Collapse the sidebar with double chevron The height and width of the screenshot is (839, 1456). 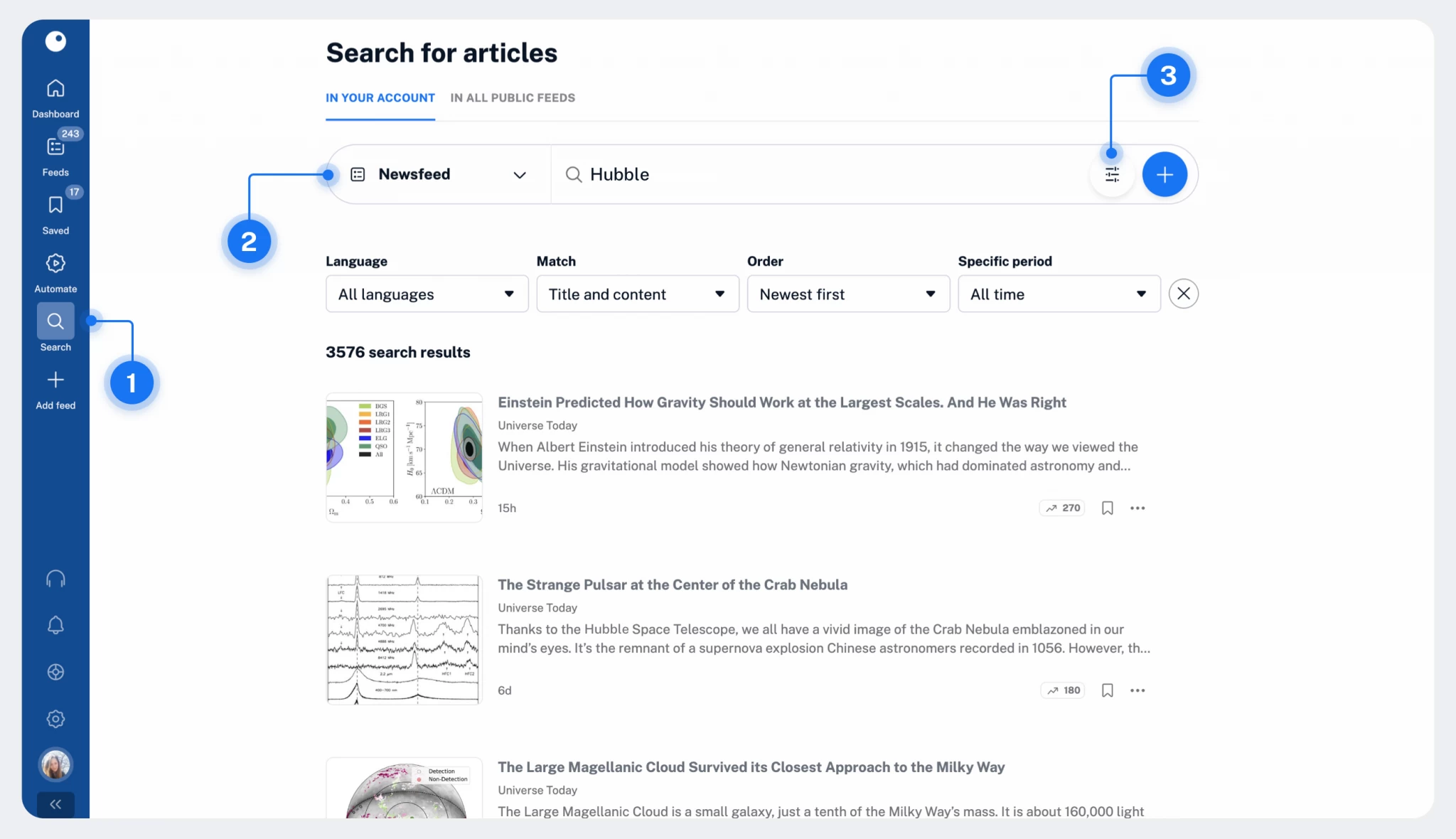point(55,804)
